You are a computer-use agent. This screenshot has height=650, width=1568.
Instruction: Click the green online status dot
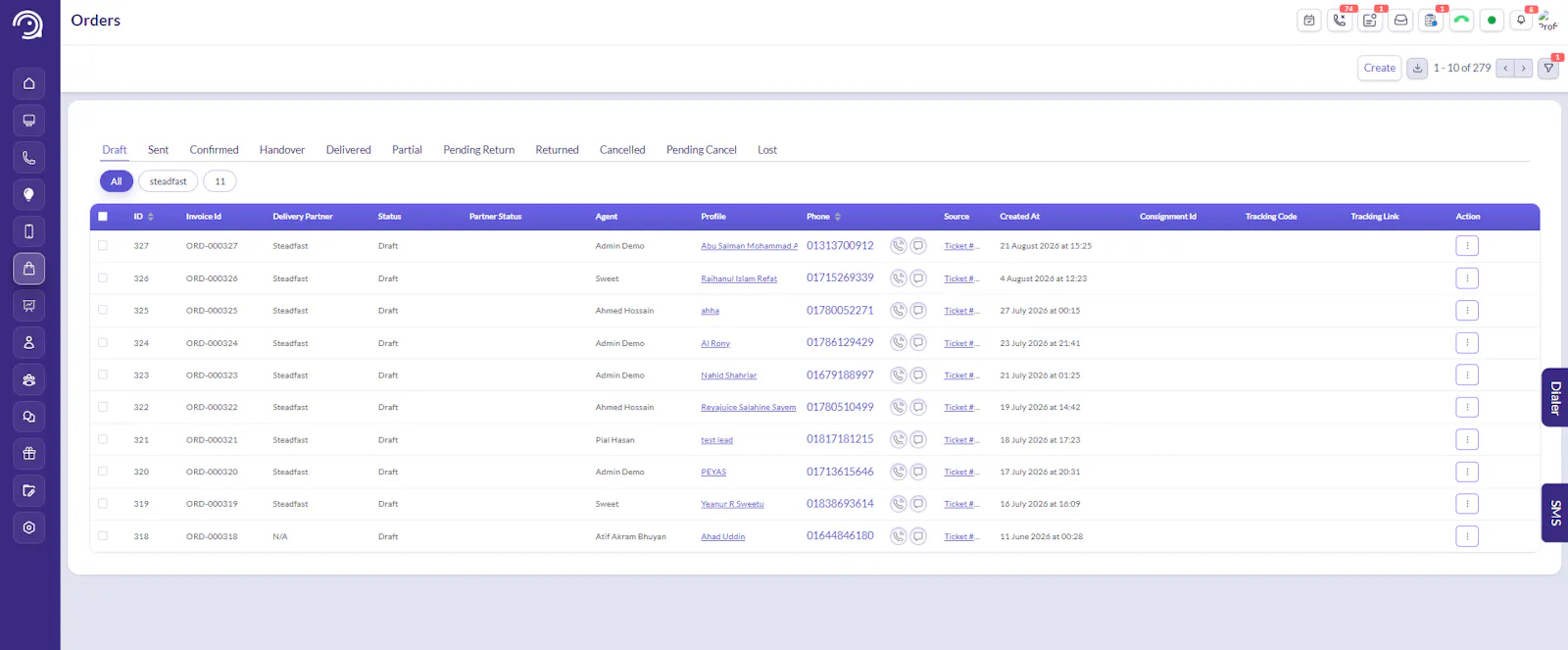pos(1492,20)
